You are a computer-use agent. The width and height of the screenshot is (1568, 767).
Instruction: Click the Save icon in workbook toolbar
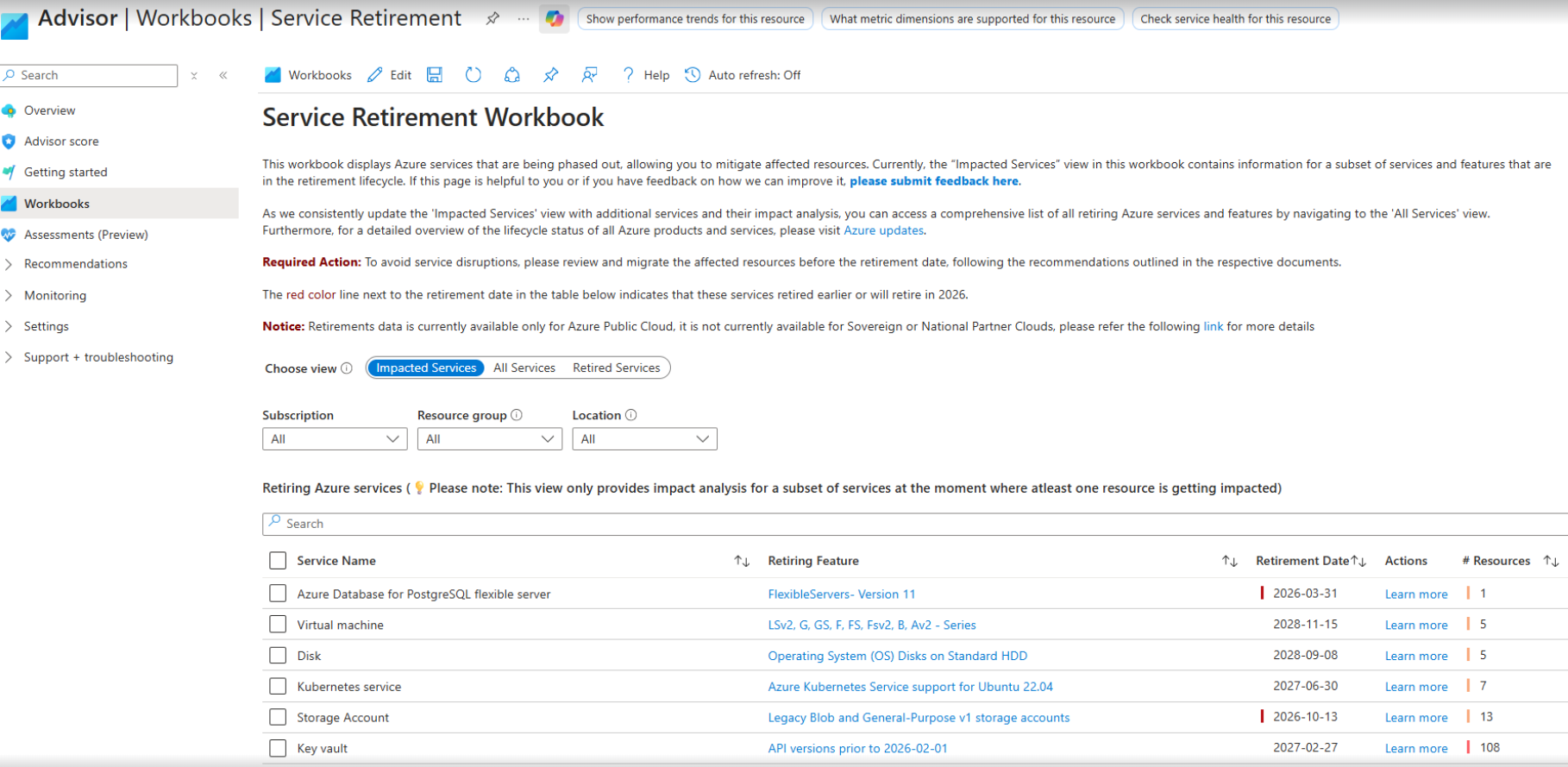pos(435,75)
